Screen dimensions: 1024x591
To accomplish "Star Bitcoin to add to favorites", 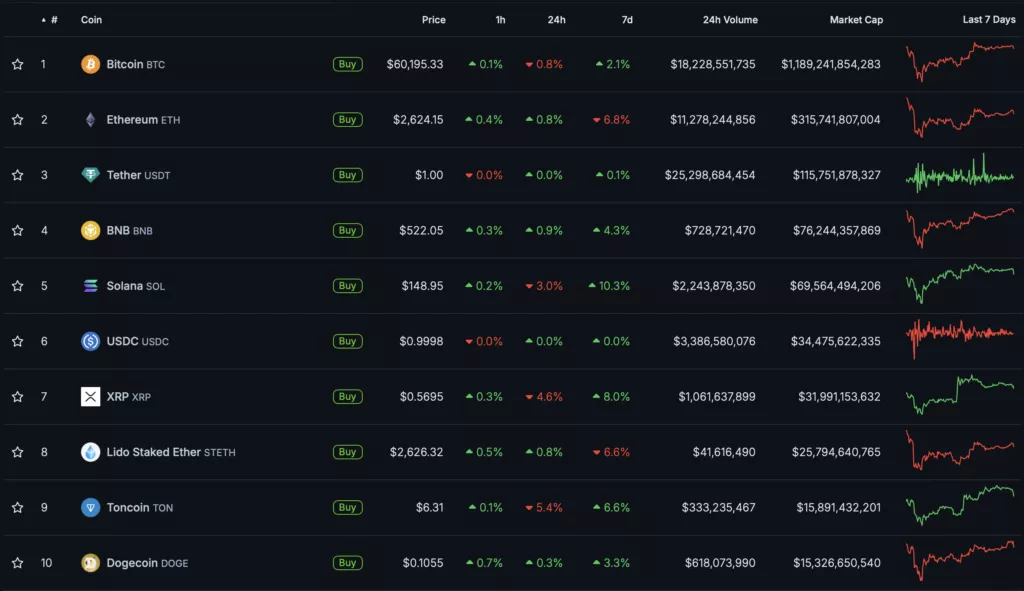I will pos(17,64).
